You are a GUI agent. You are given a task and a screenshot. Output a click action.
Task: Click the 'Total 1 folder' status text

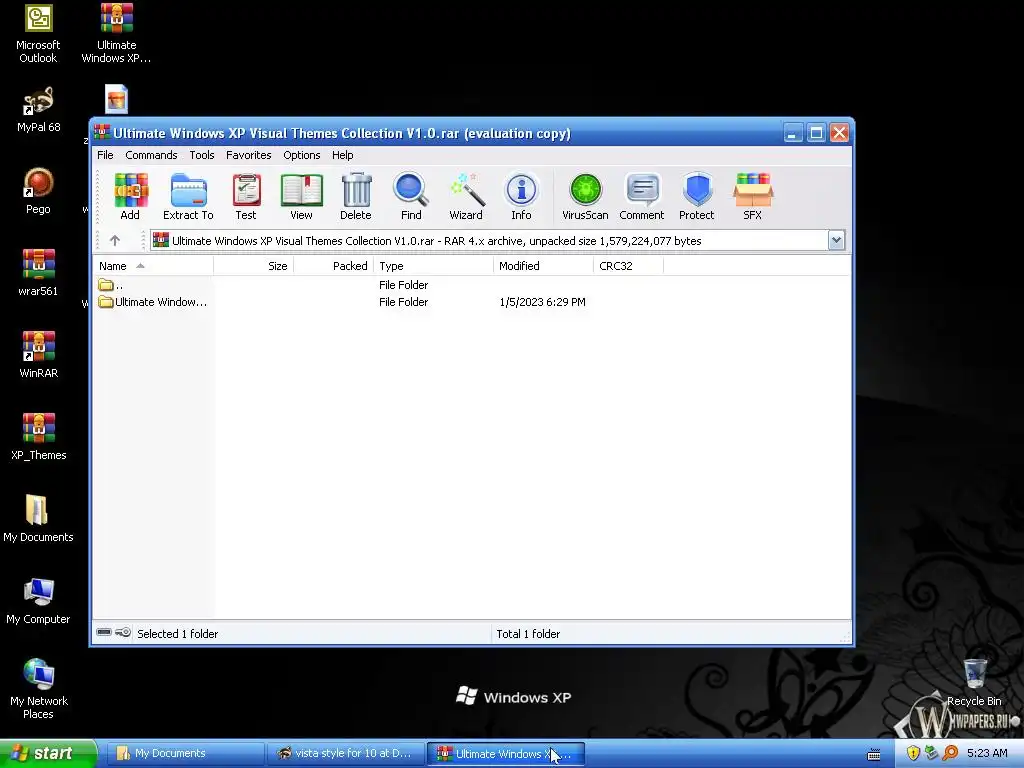click(x=528, y=633)
